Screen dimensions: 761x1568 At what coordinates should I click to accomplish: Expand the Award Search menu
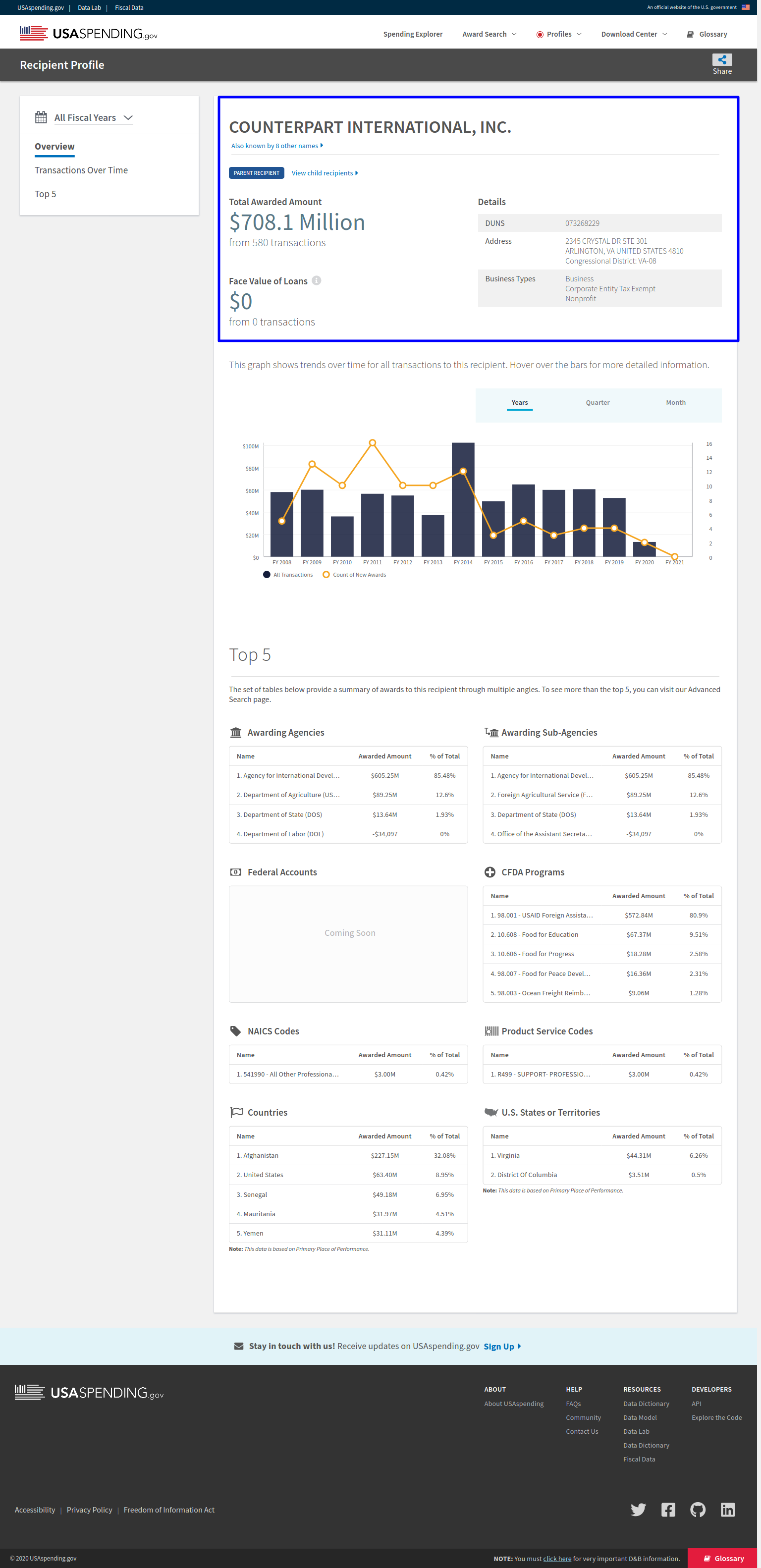[489, 34]
